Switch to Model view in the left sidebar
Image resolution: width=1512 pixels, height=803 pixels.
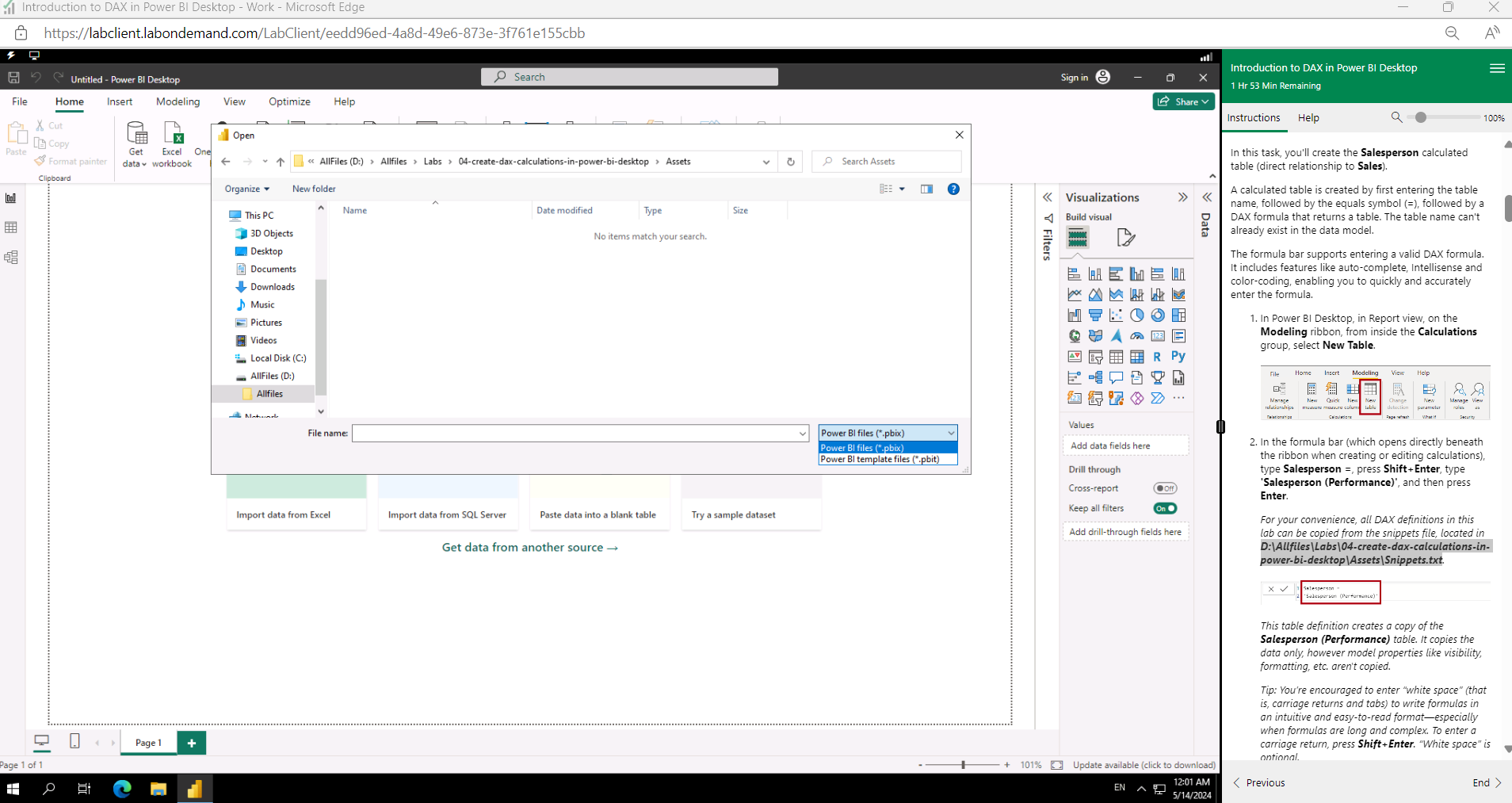(11, 257)
